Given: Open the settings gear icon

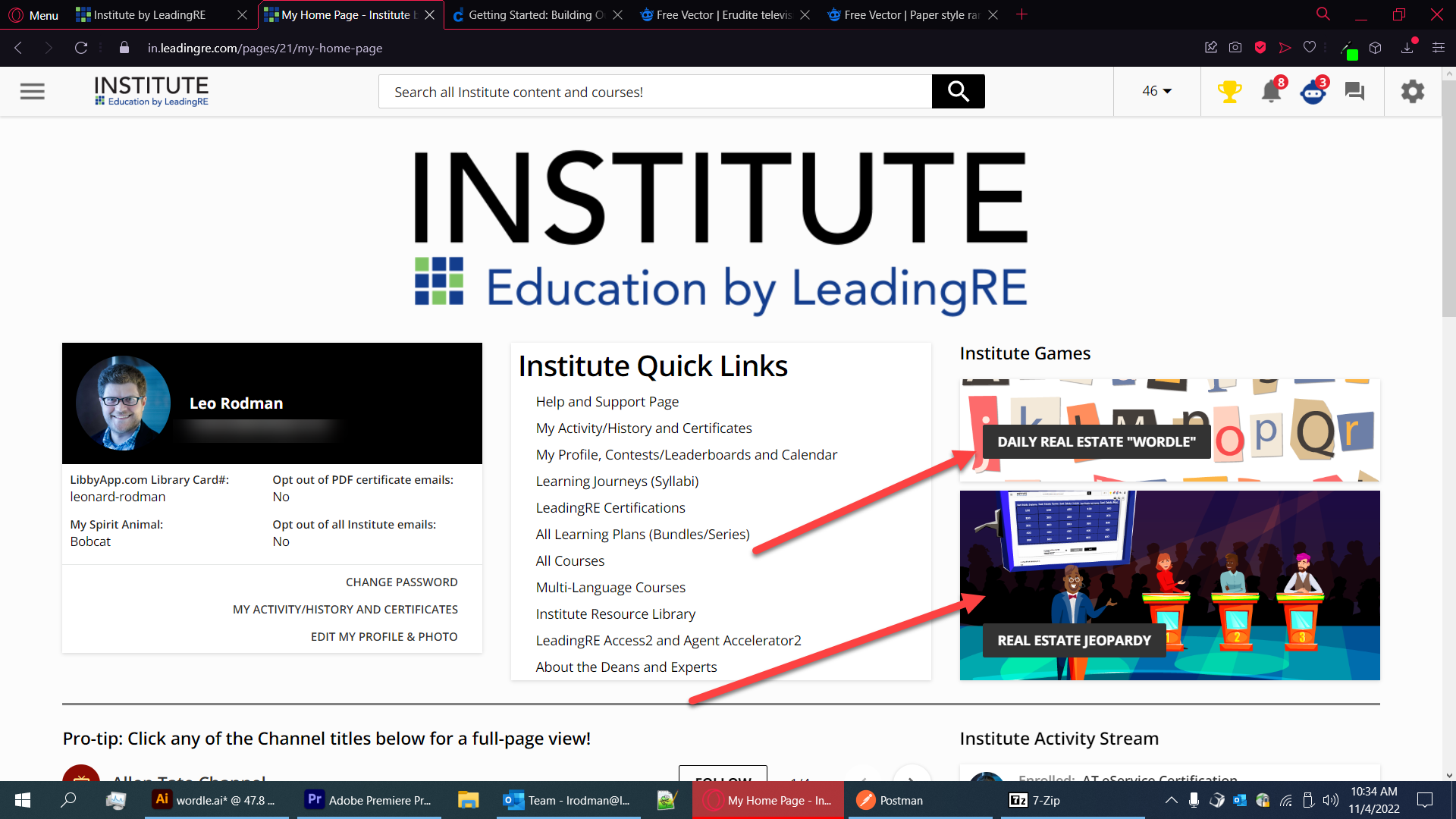Looking at the screenshot, I should (x=1412, y=92).
